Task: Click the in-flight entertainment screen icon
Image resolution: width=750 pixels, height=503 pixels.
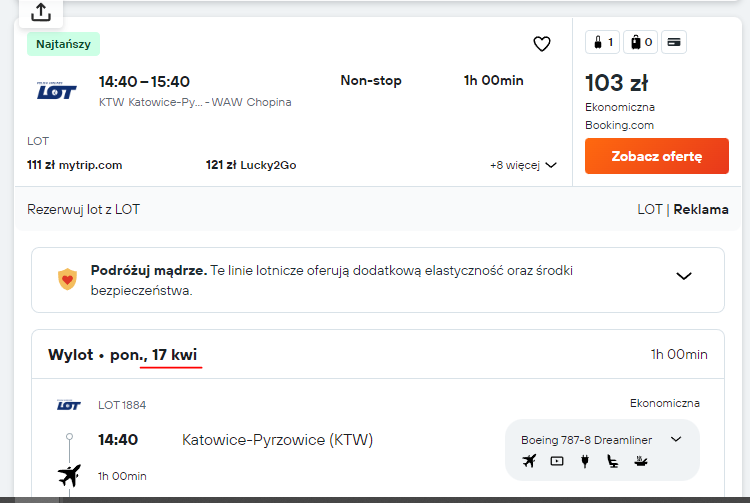Action: click(557, 461)
